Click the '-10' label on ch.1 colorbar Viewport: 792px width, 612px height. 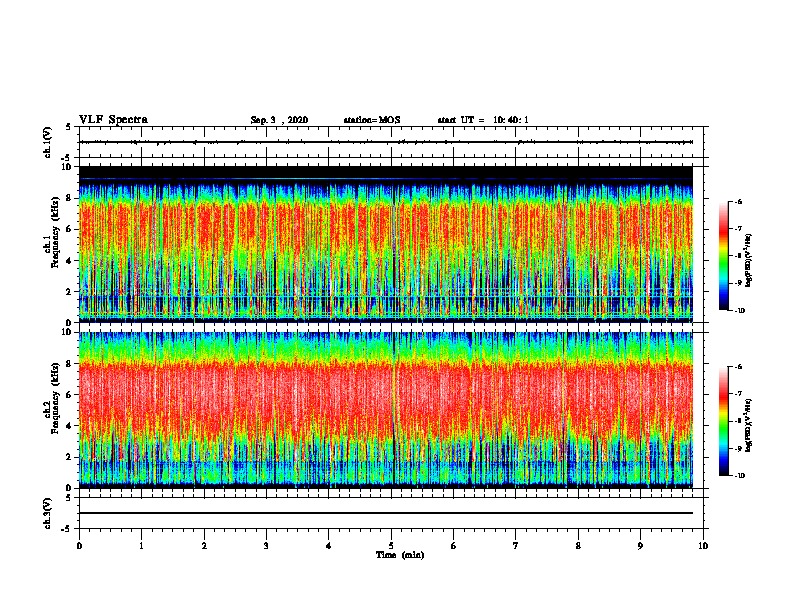tap(740, 311)
